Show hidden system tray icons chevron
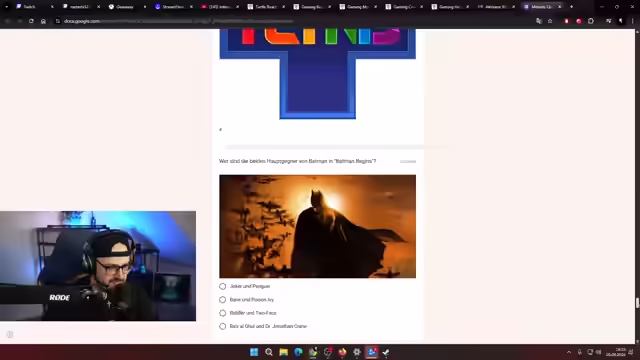The width and height of the screenshot is (640, 360). click(569, 352)
